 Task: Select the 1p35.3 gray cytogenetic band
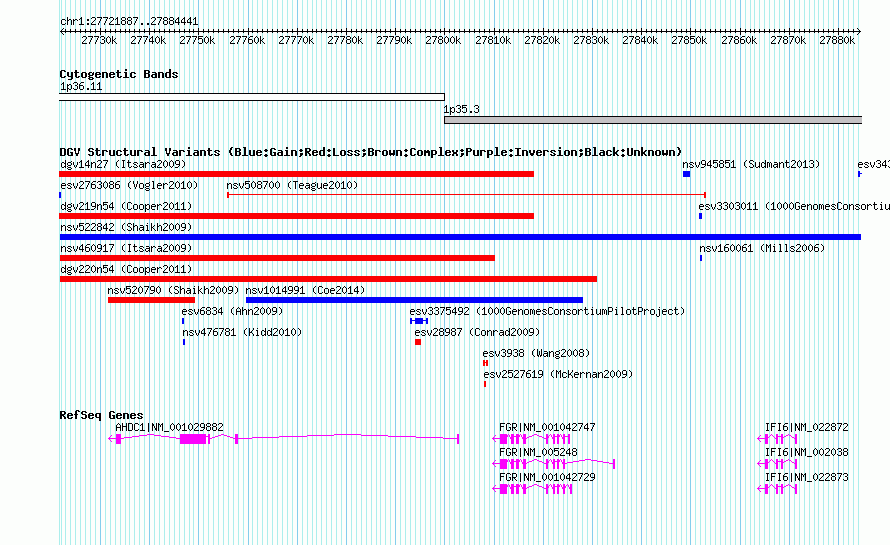(653, 120)
